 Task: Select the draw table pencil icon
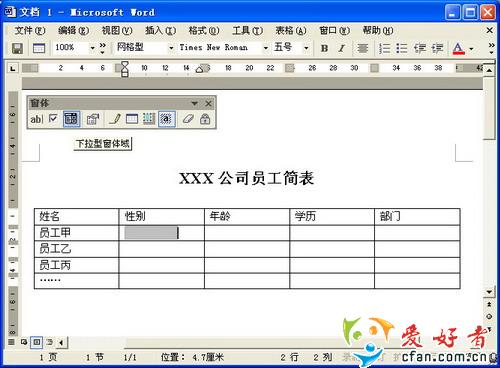[115, 119]
